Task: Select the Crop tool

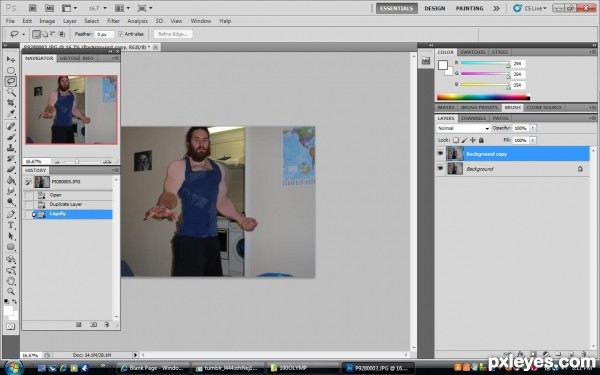Action: pyautogui.click(x=11, y=103)
